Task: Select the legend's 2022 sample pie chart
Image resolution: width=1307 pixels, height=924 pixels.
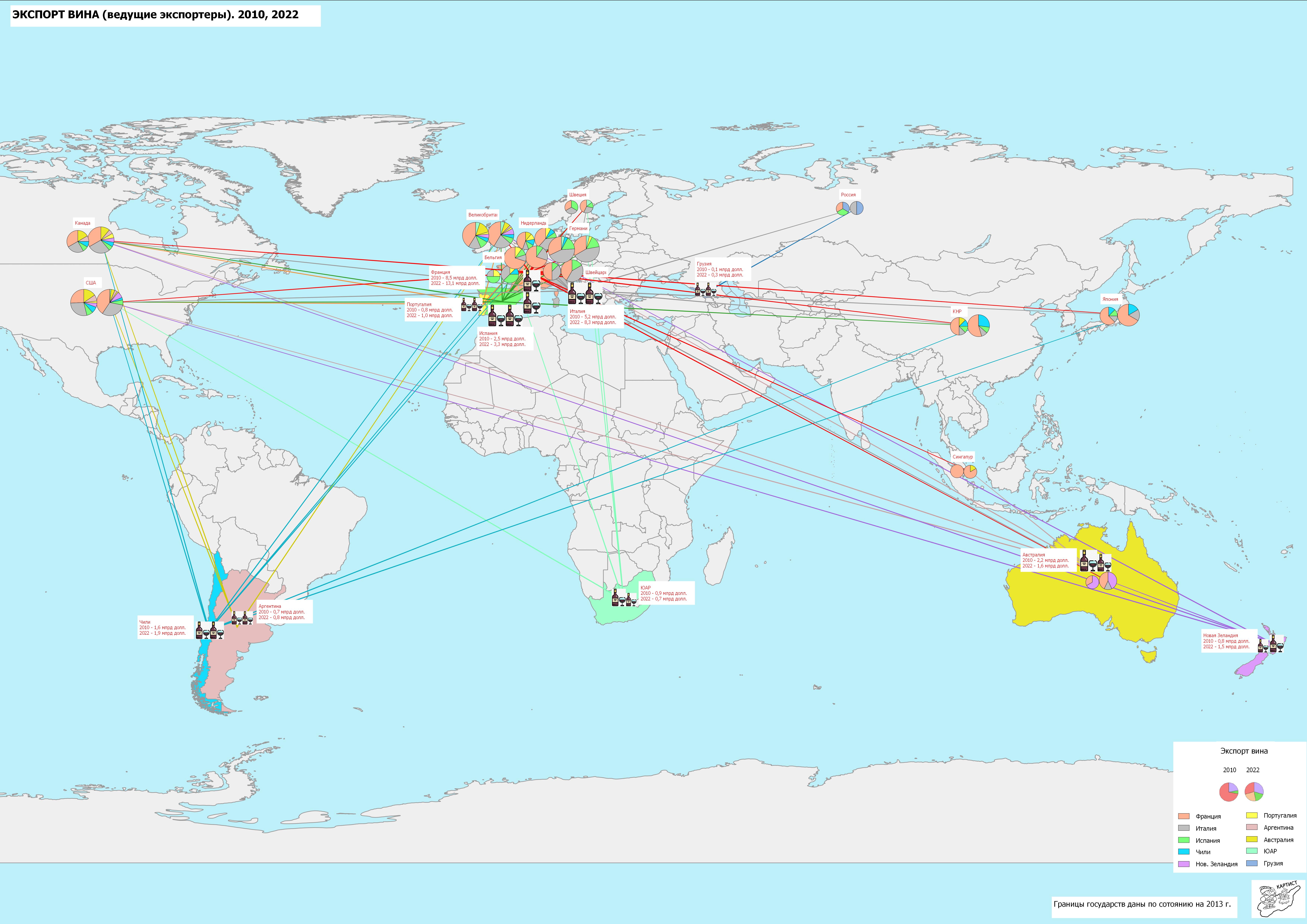Action: click(1254, 792)
